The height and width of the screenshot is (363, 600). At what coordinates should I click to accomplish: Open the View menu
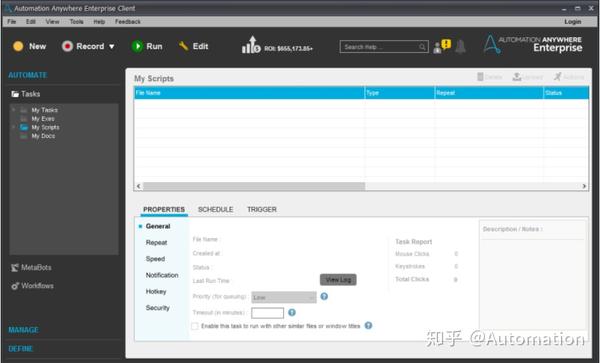pyautogui.click(x=52, y=22)
